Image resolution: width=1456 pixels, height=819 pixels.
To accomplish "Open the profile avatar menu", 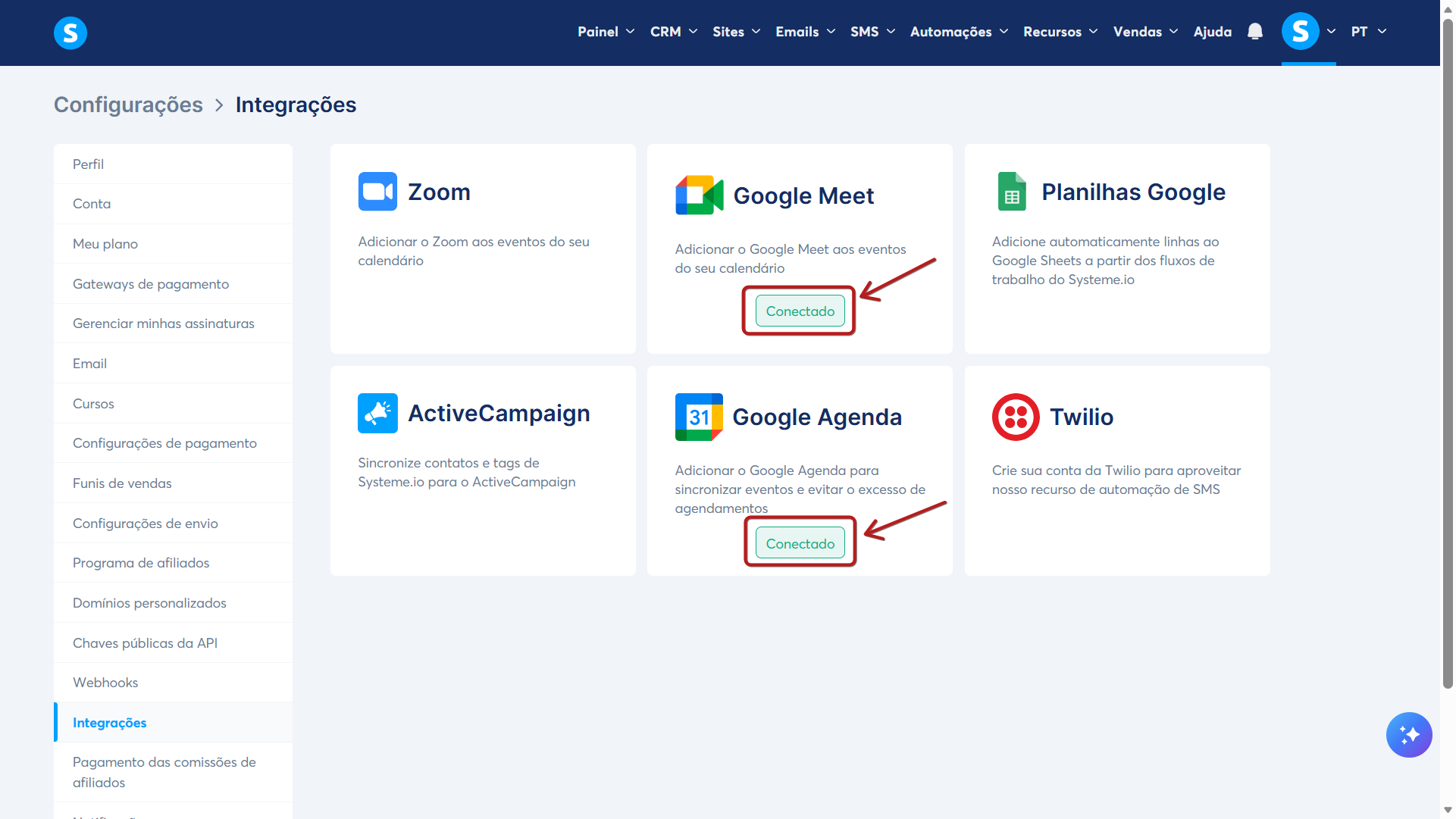I will tap(1301, 32).
